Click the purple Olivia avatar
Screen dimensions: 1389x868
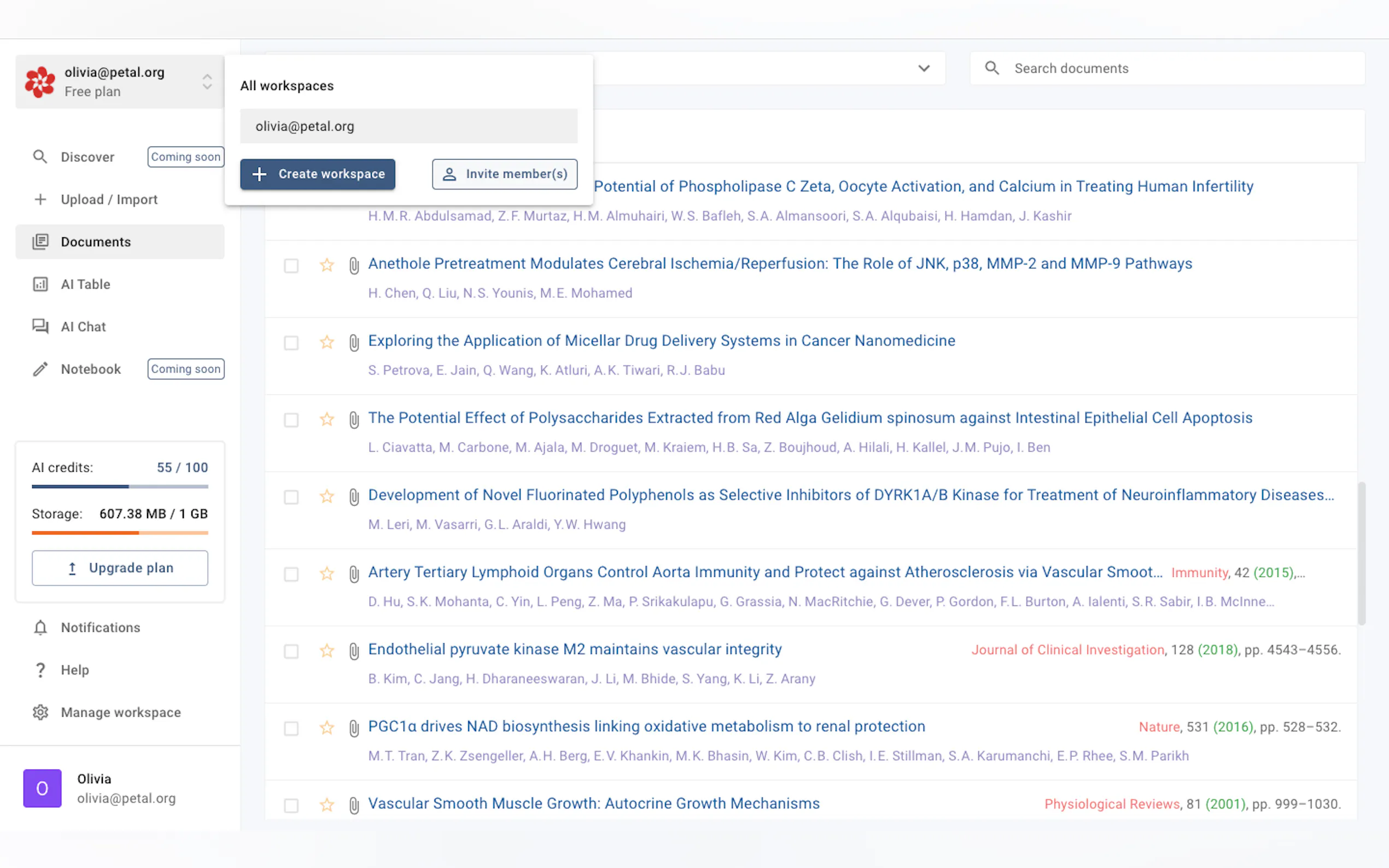(42, 788)
